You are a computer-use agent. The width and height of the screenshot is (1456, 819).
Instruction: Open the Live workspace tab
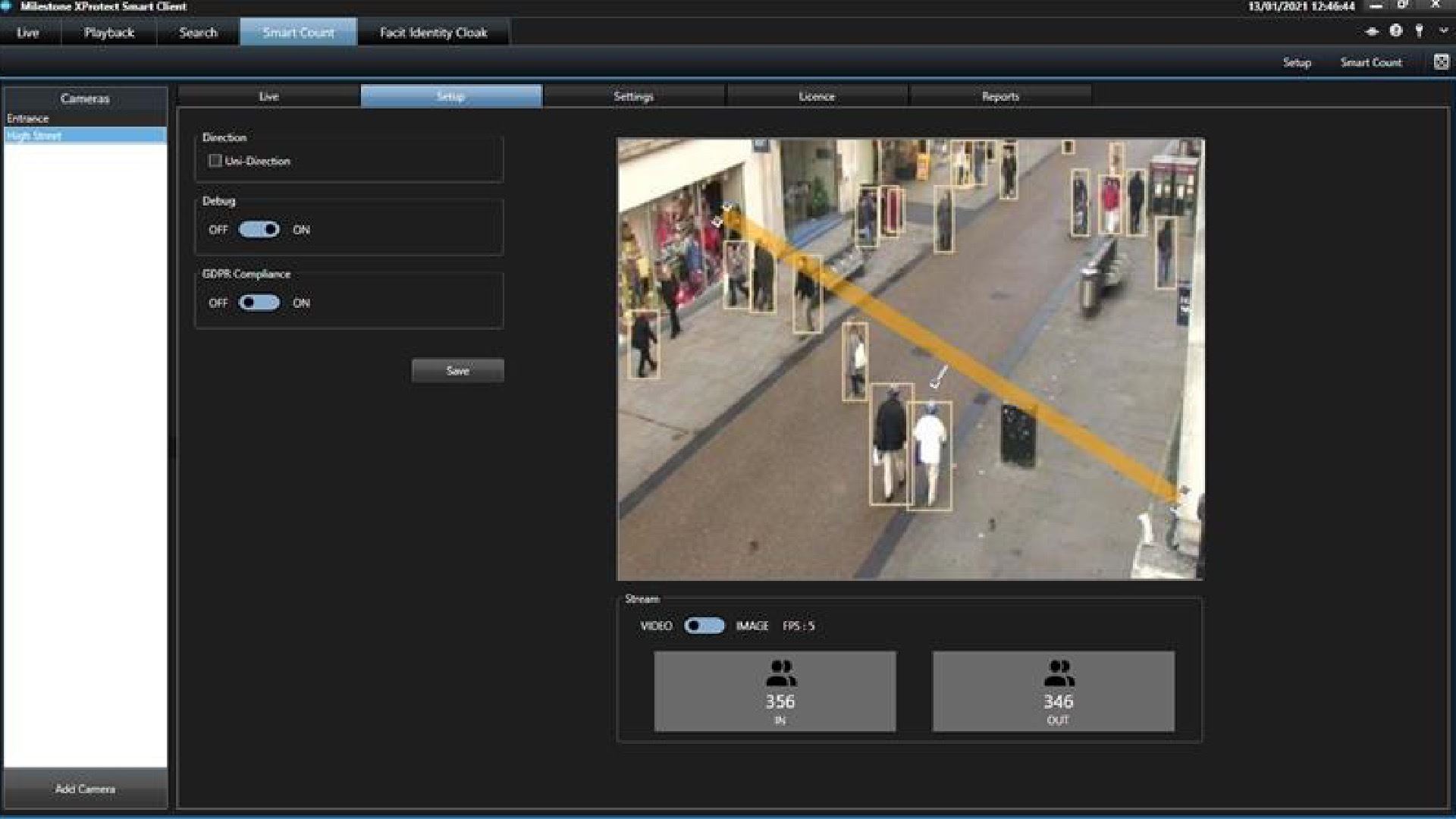(x=28, y=33)
